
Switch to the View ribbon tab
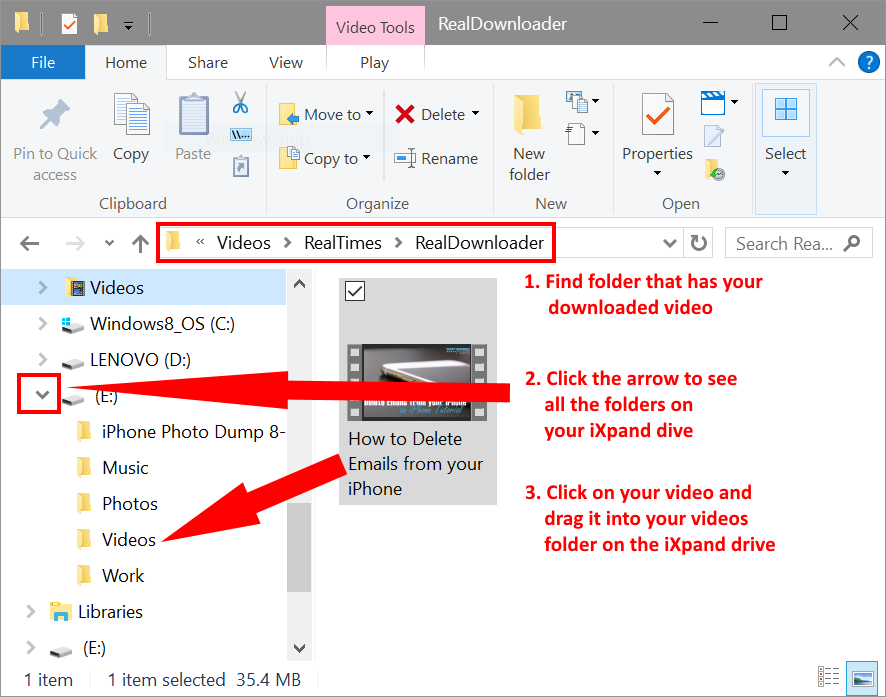[286, 63]
